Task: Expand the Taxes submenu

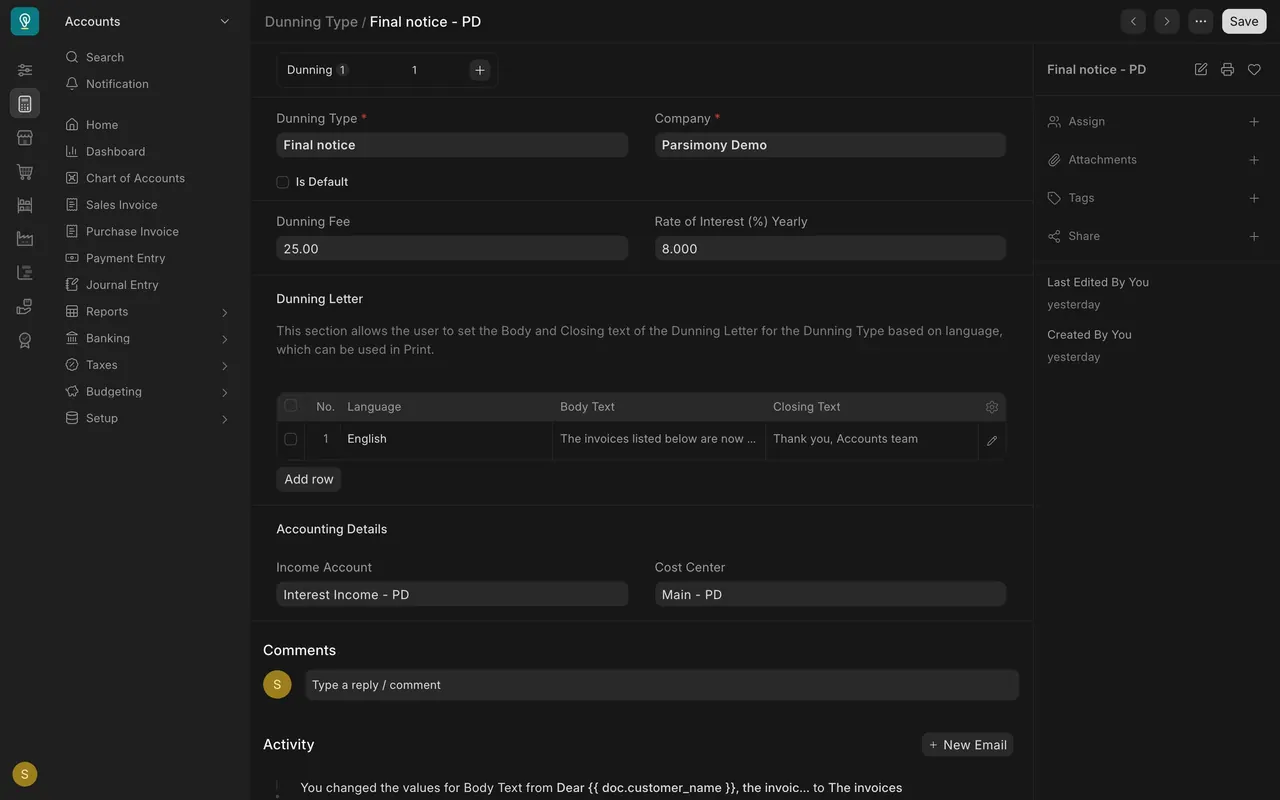Action: coord(224,366)
